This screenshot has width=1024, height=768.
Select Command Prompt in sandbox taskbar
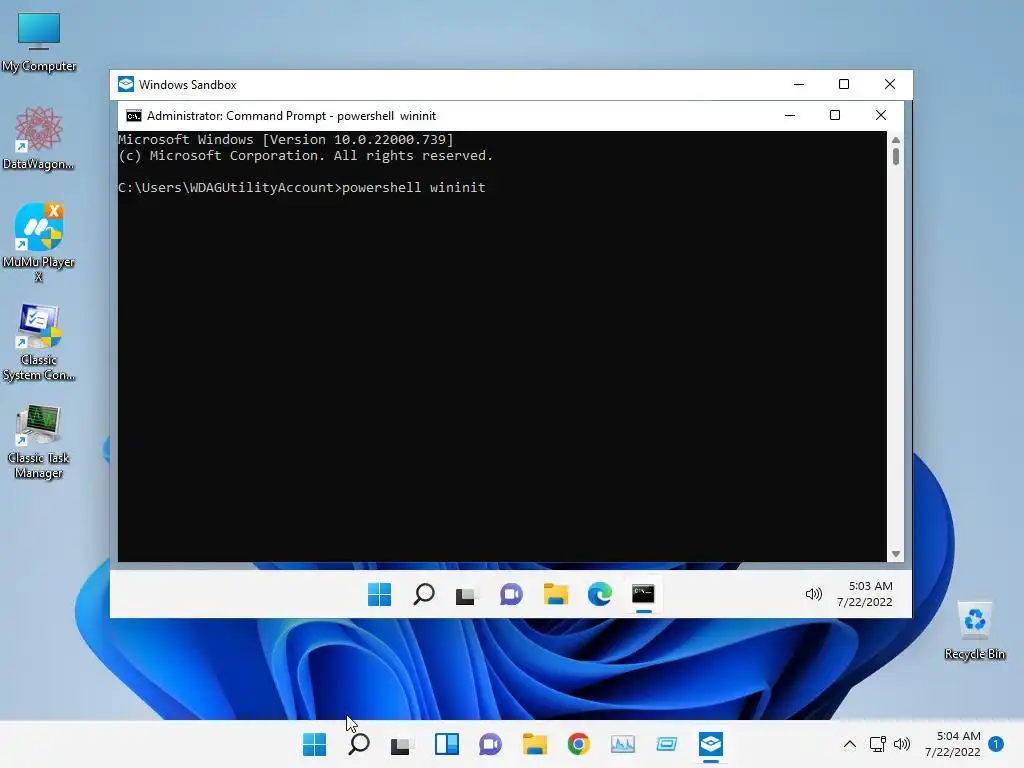pyautogui.click(x=643, y=594)
